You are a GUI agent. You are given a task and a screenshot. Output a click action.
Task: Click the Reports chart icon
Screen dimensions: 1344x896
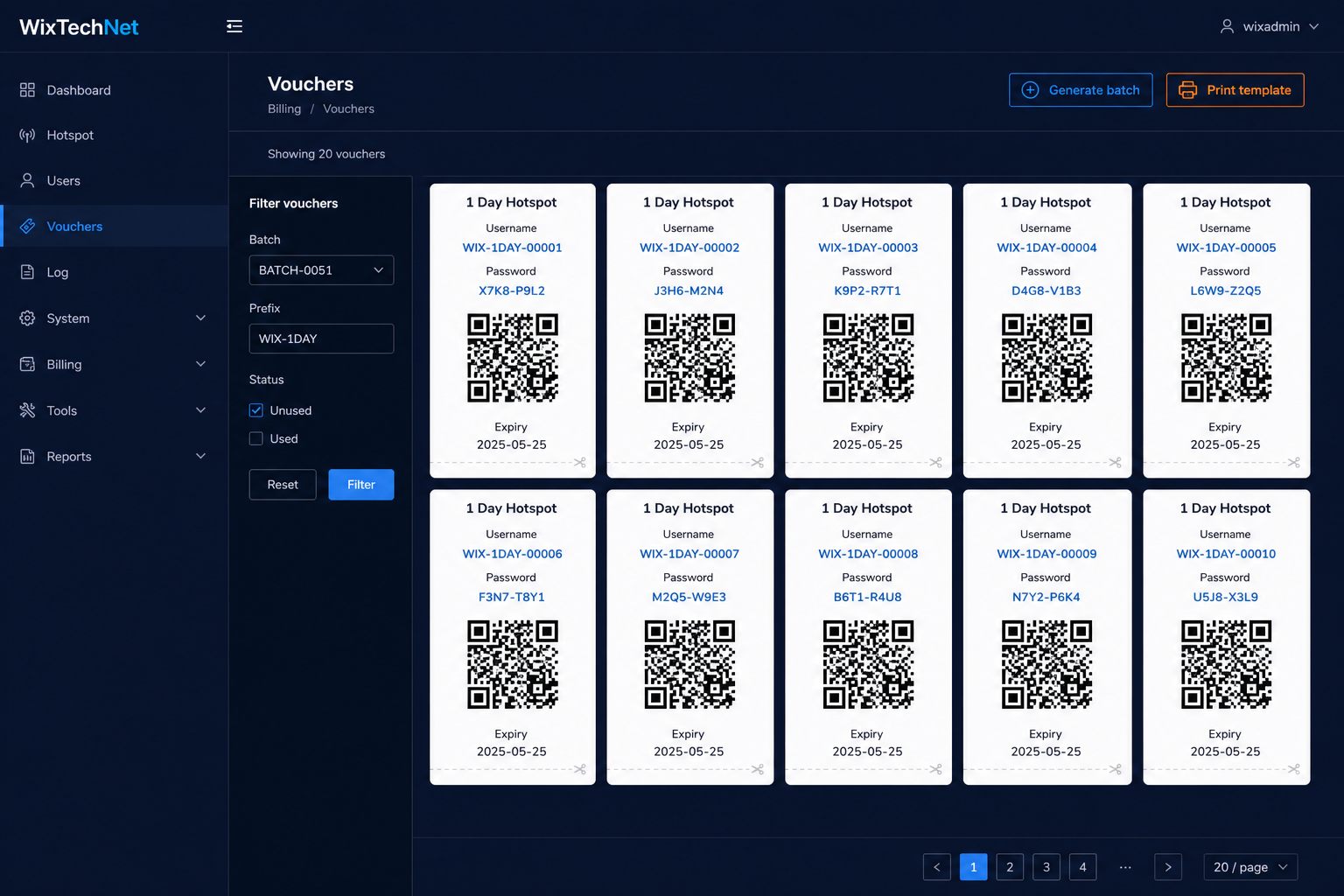27,457
